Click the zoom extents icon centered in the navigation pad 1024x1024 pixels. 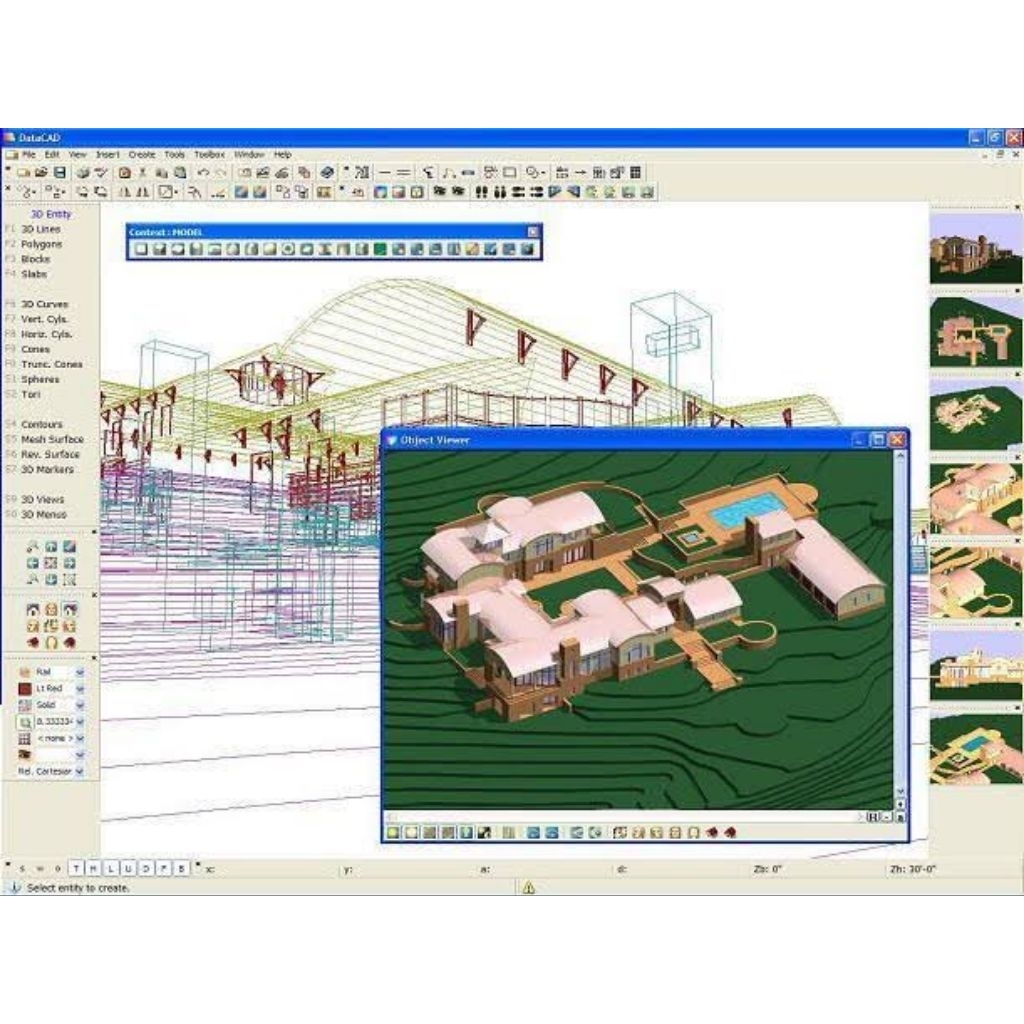[51, 563]
